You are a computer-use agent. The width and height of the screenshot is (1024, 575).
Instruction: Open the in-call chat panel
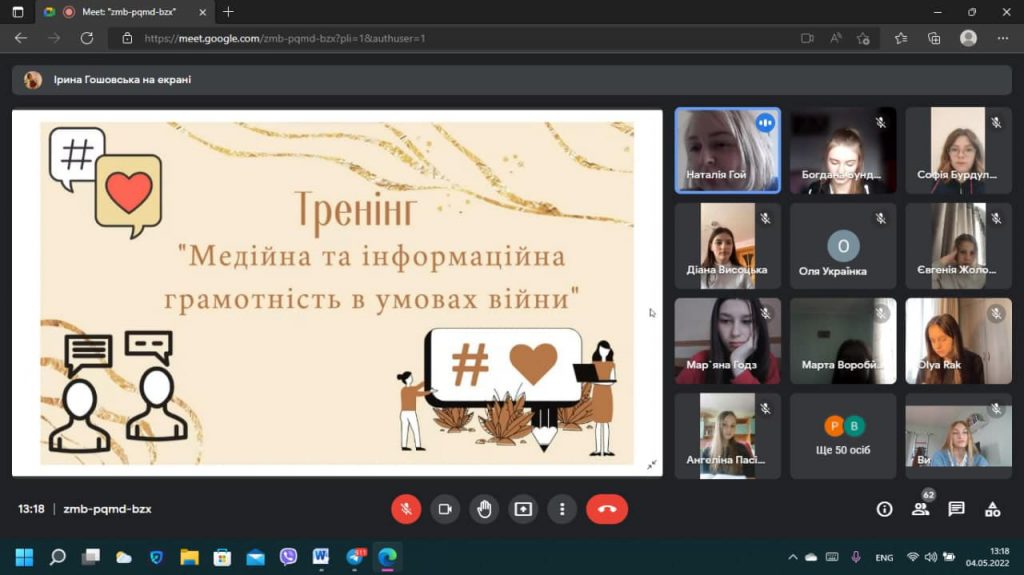pos(956,509)
